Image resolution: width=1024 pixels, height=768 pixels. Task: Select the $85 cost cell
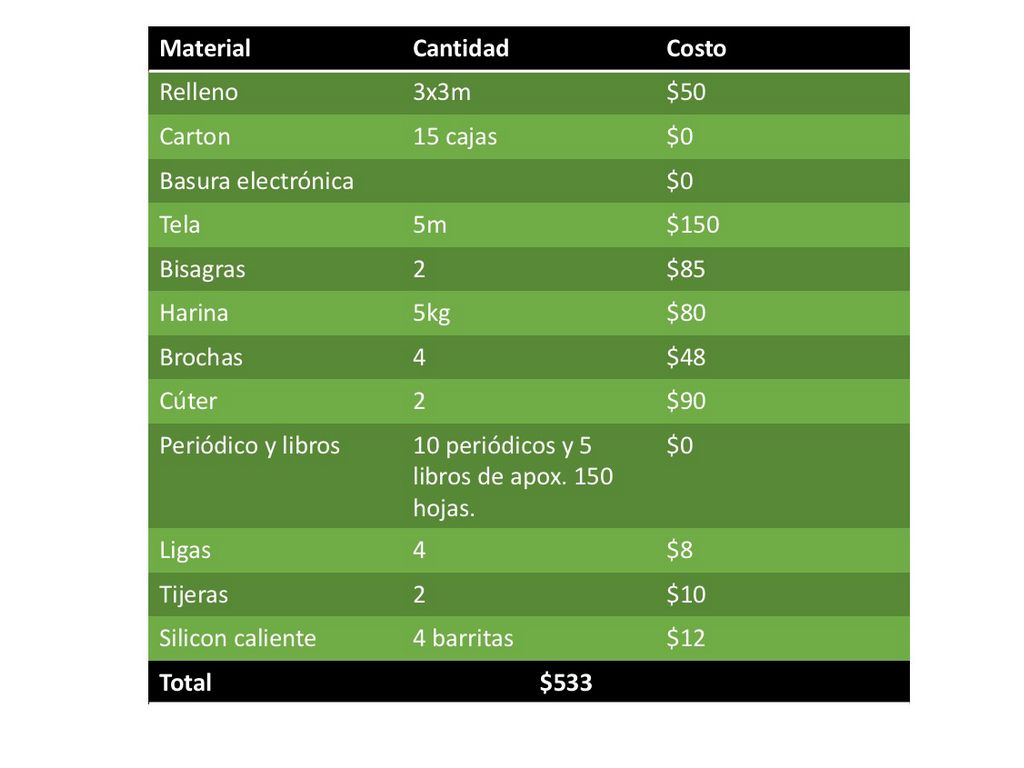686,269
